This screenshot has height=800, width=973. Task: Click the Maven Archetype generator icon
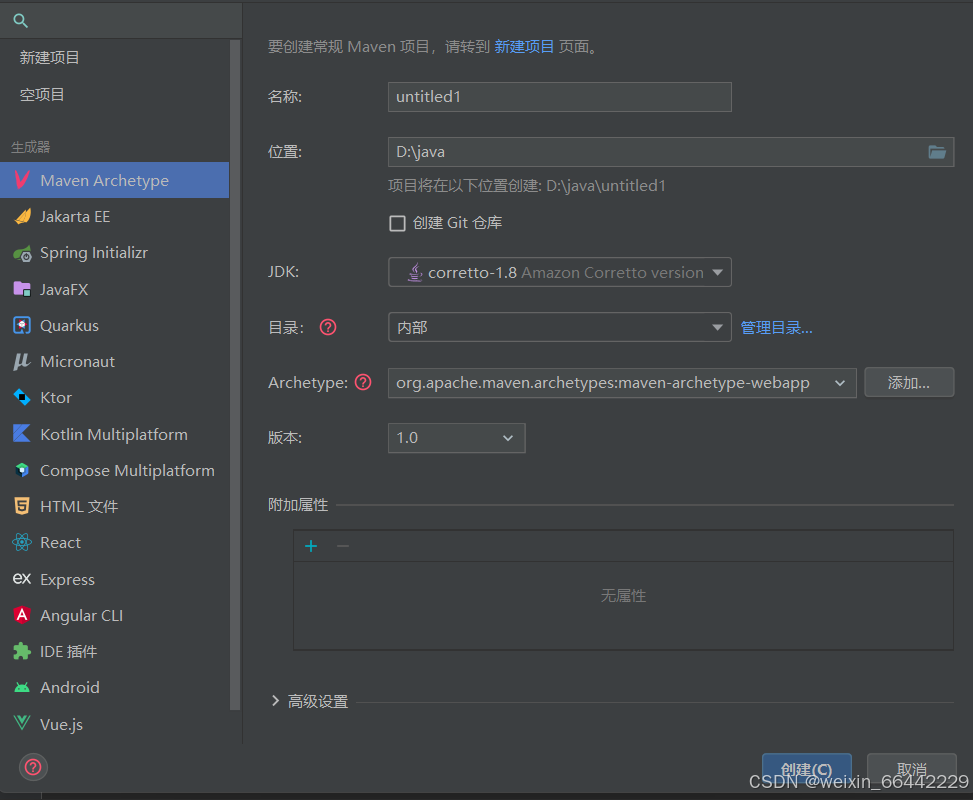tap(22, 180)
